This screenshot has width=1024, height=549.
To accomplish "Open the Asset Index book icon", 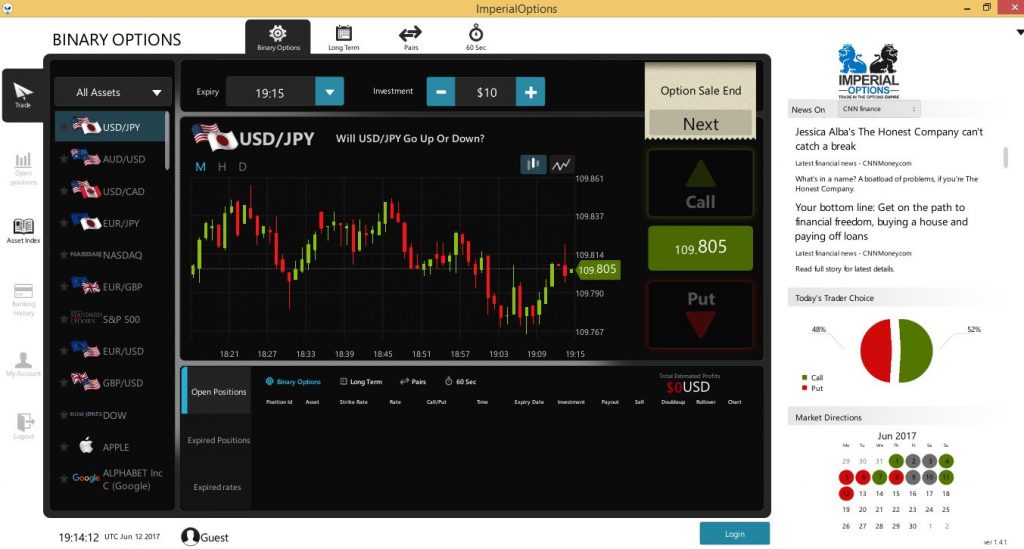I will coord(23,231).
